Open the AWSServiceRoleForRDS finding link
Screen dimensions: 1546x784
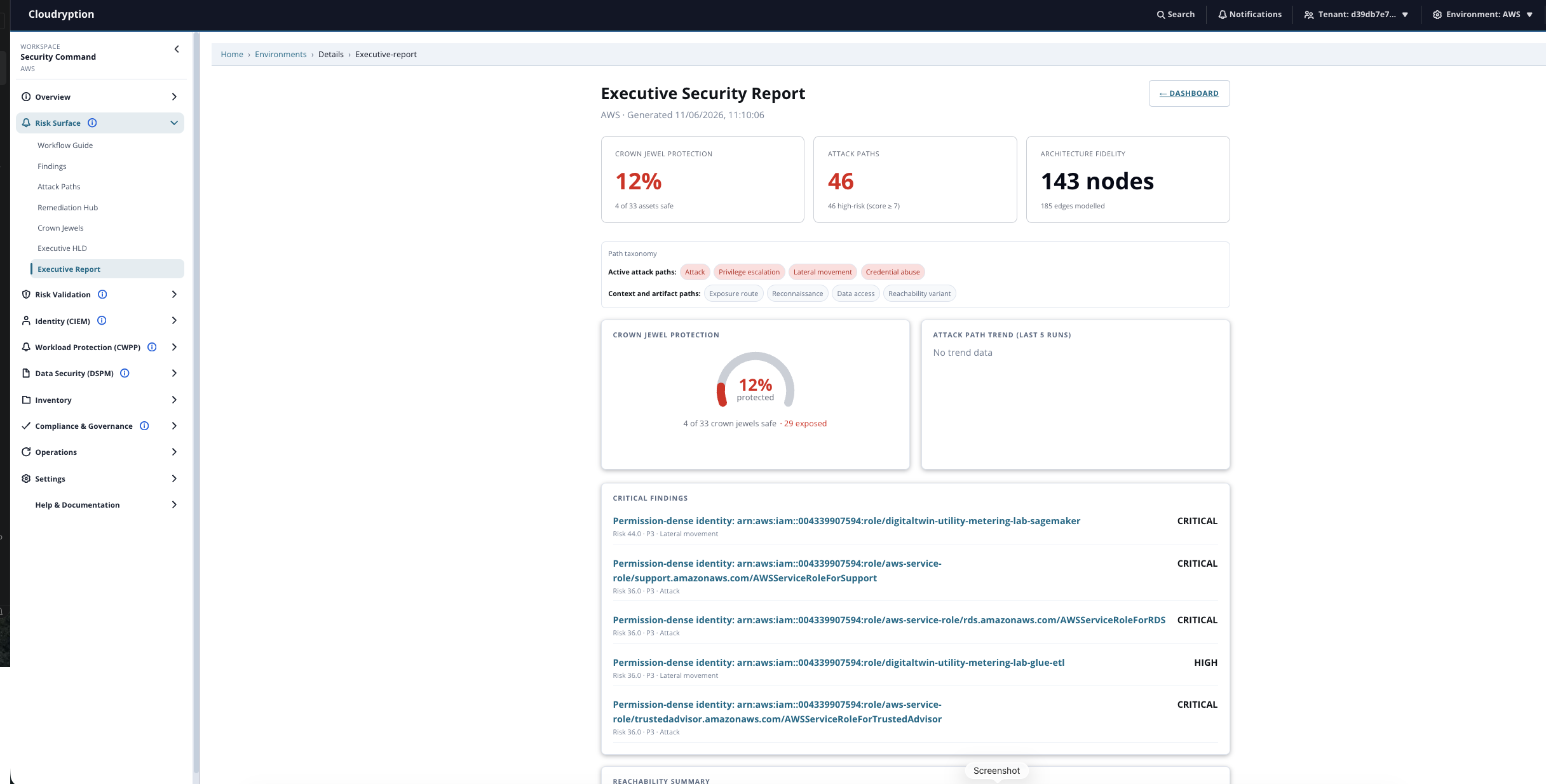click(x=889, y=620)
